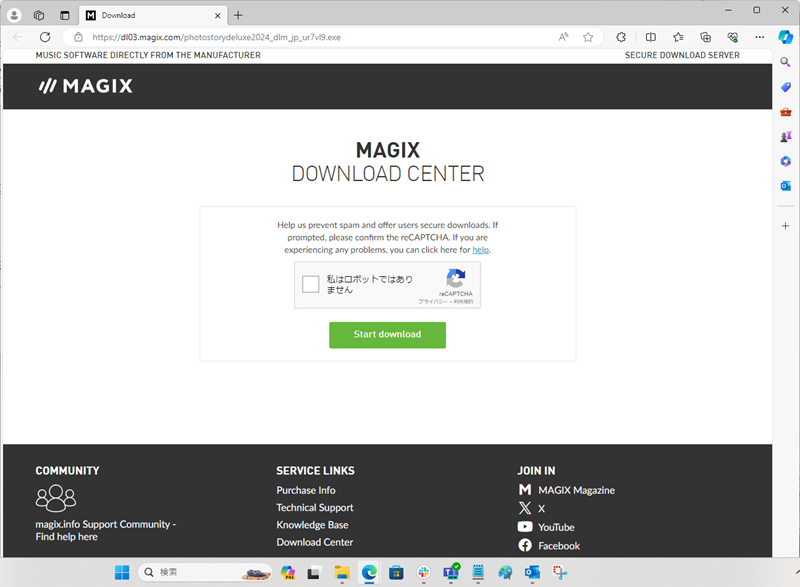The height and width of the screenshot is (587, 800).
Task: Select the Download browser tab
Action: (x=153, y=15)
